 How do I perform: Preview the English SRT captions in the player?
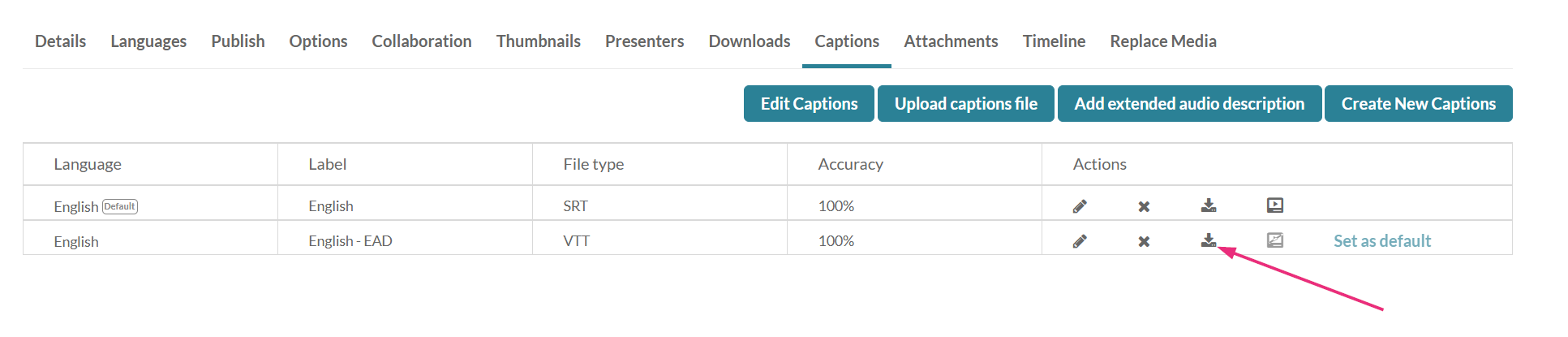pos(1275,205)
